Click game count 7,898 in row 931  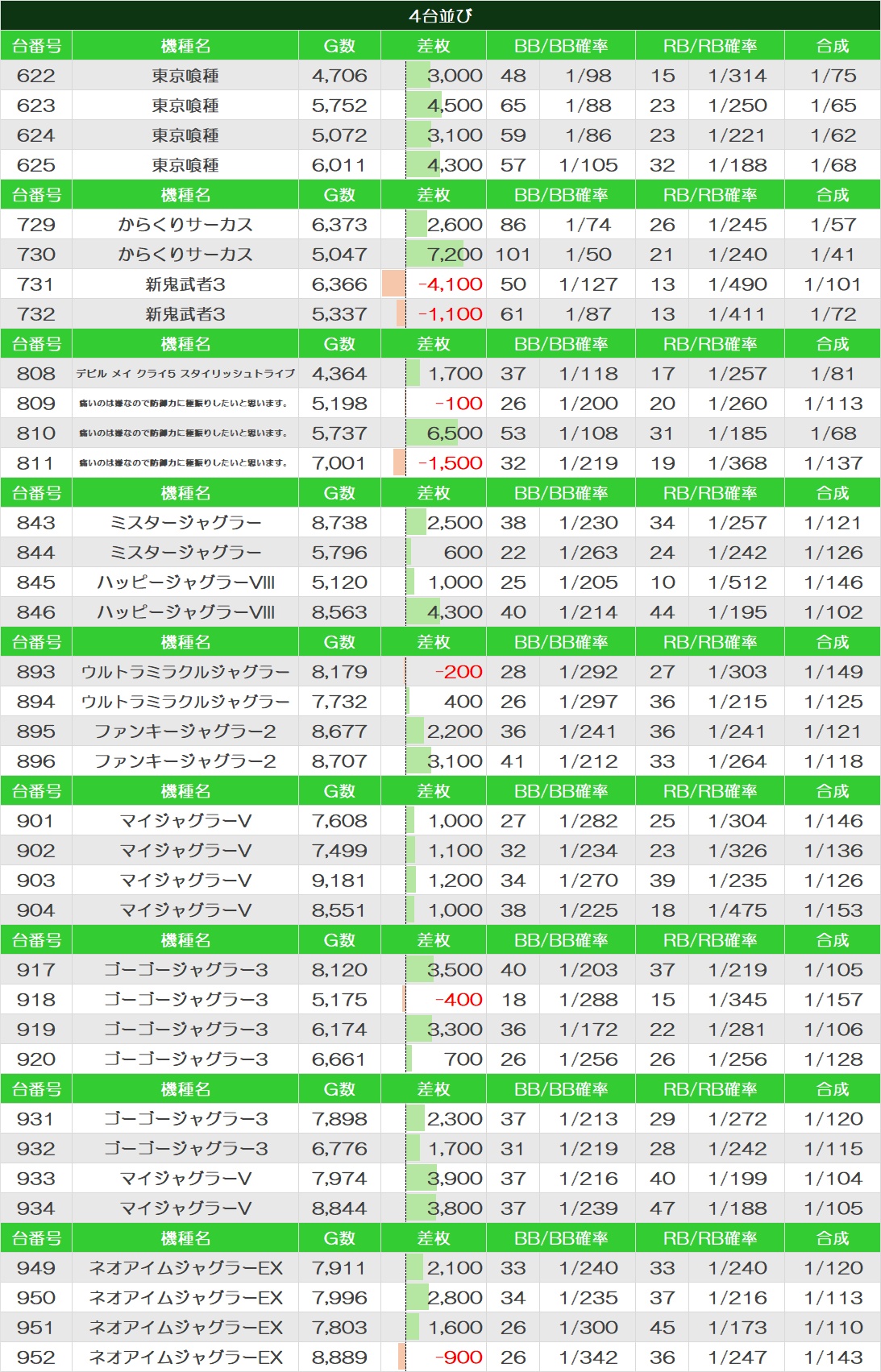[339, 1119]
